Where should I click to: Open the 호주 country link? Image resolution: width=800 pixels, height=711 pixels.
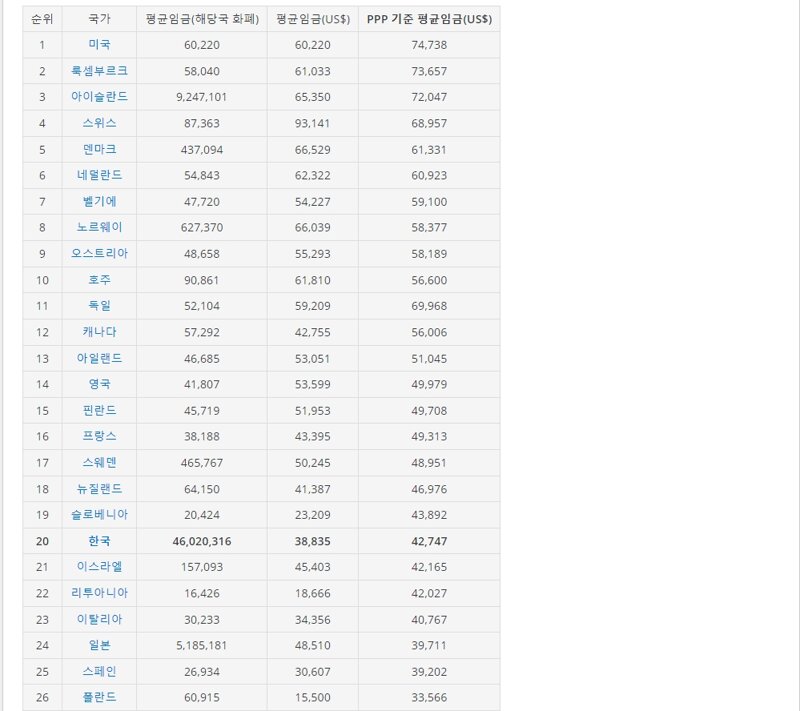point(99,280)
